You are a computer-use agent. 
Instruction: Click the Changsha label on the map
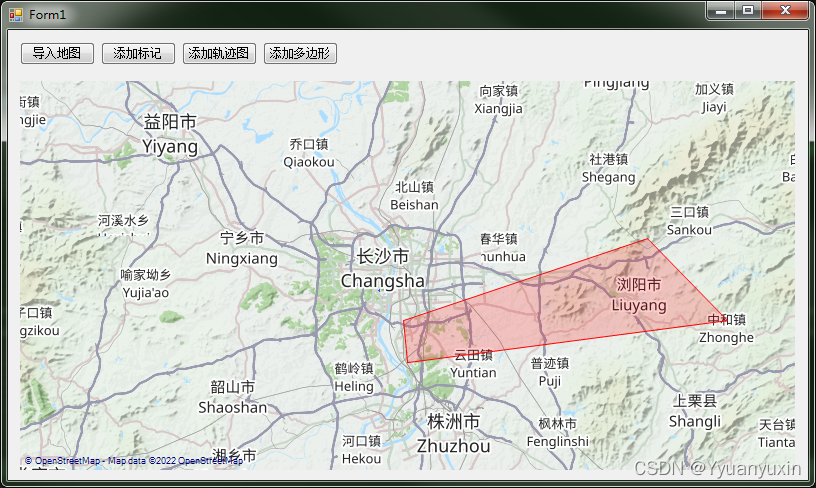coord(382,269)
